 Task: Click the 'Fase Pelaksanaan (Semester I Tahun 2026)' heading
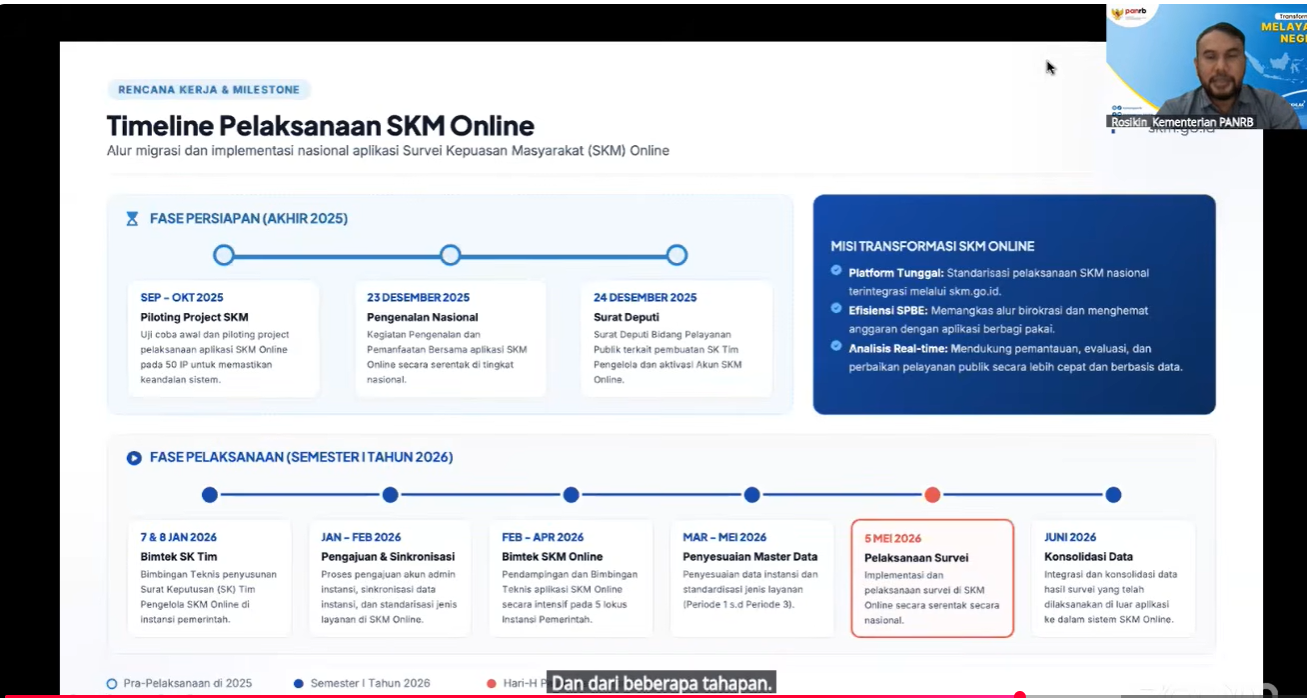[x=301, y=457]
